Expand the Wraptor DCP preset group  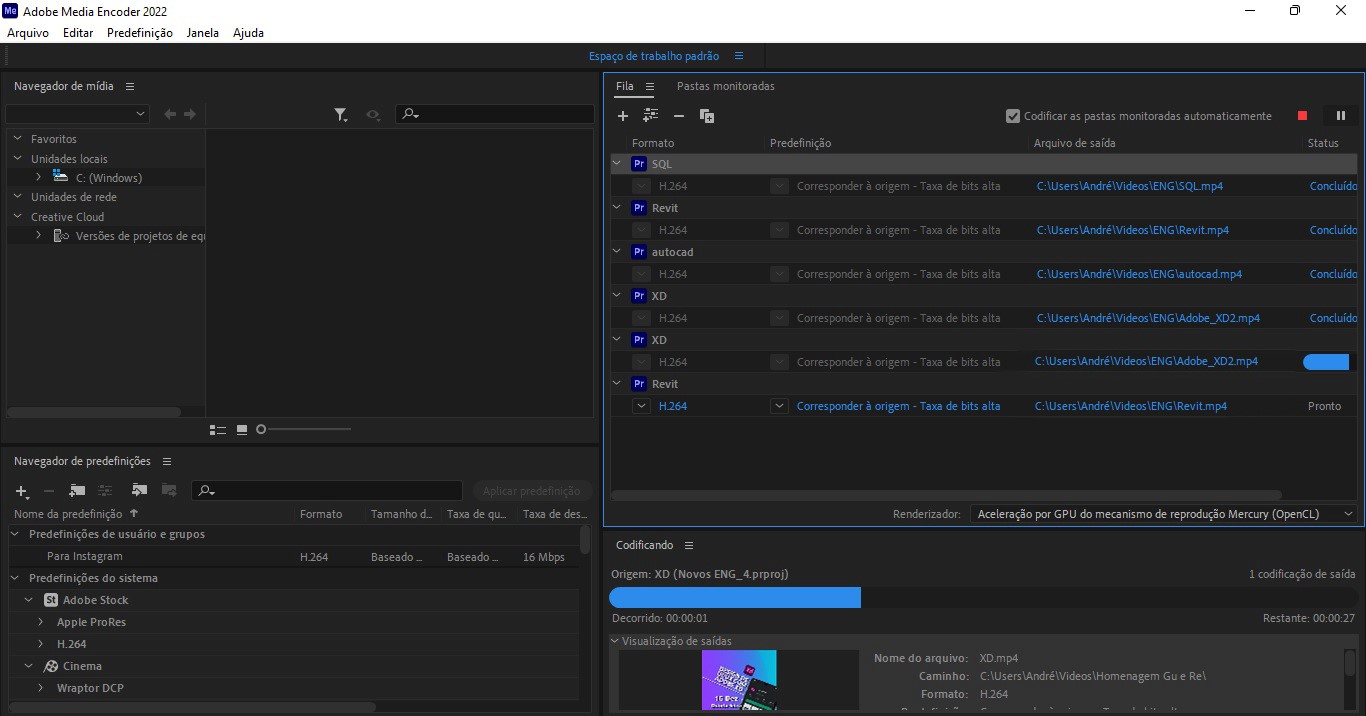[x=40, y=688]
